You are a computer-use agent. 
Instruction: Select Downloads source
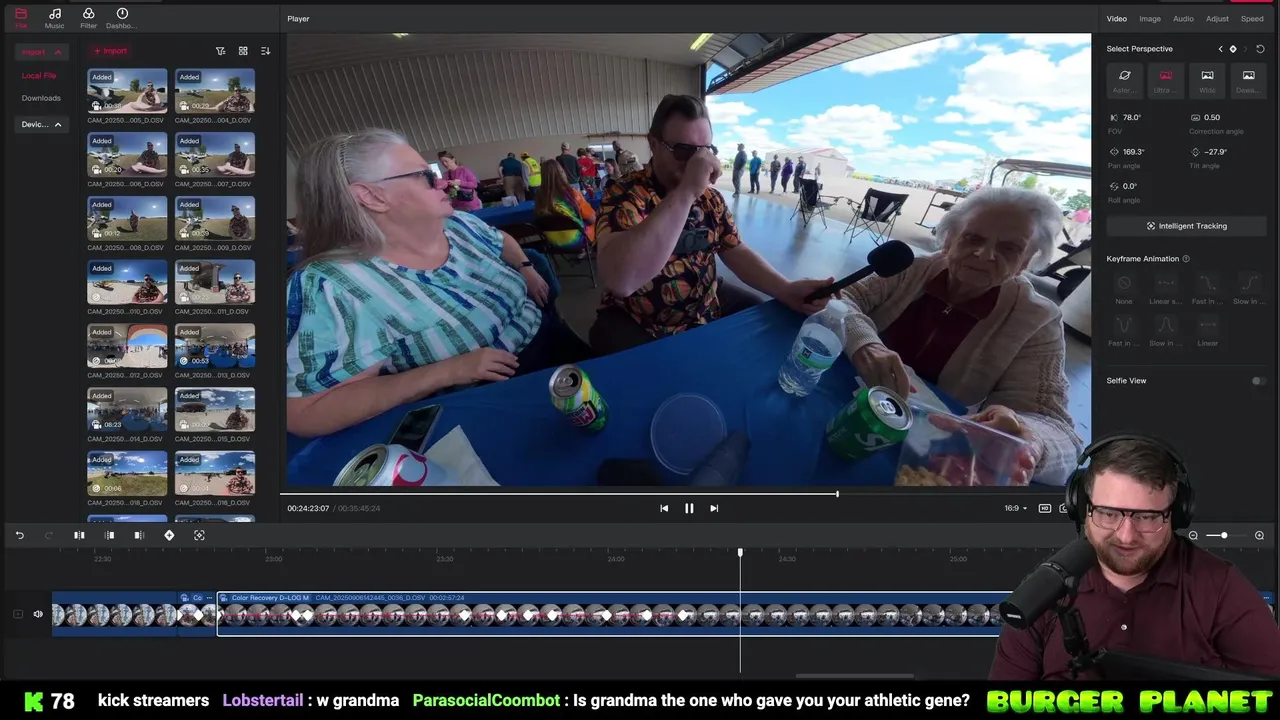pos(41,98)
